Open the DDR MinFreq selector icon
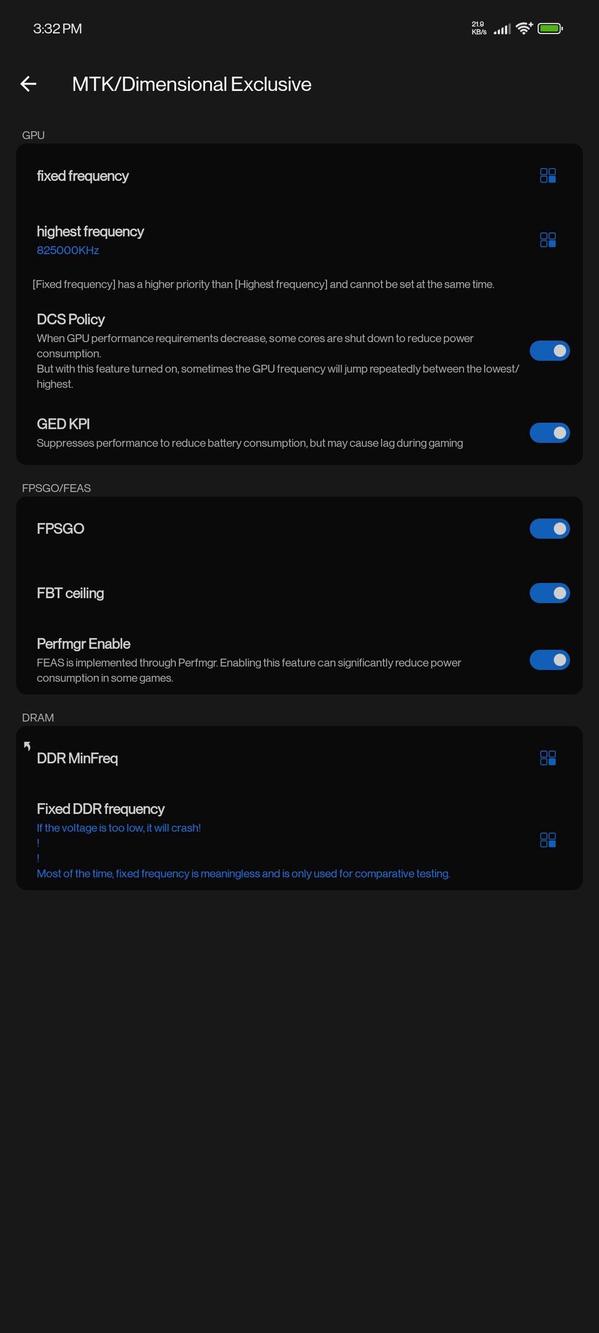This screenshot has height=1333, width=599. click(x=548, y=758)
